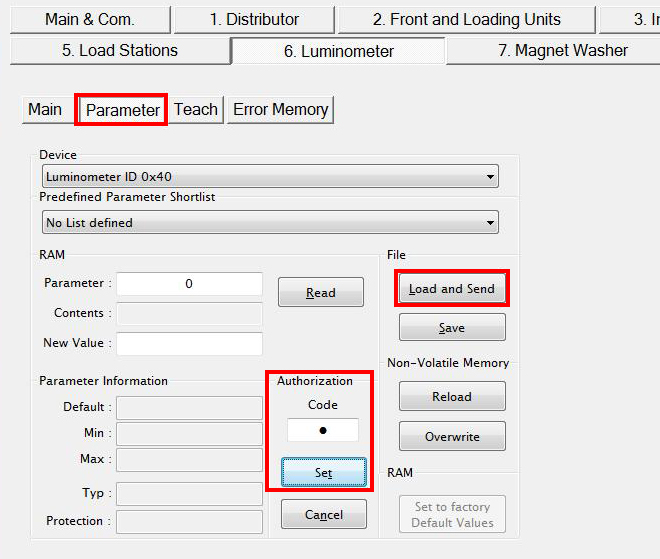Switch to the Teach sub-tab
Screen dimensions: 660x559
(196, 109)
